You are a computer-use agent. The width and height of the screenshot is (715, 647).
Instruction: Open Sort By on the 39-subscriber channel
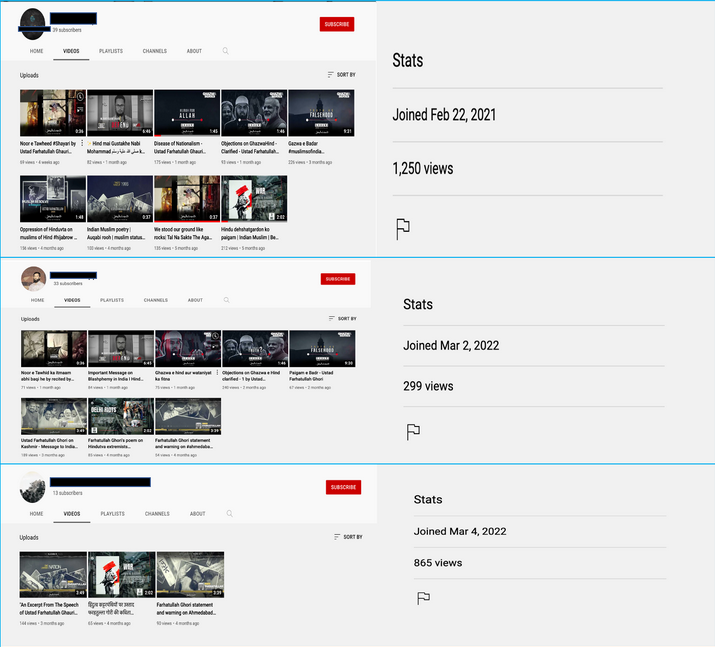tap(341, 75)
